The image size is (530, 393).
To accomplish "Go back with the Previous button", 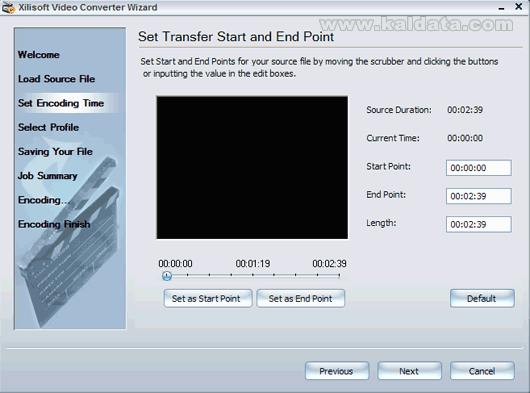I will pyautogui.click(x=337, y=371).
